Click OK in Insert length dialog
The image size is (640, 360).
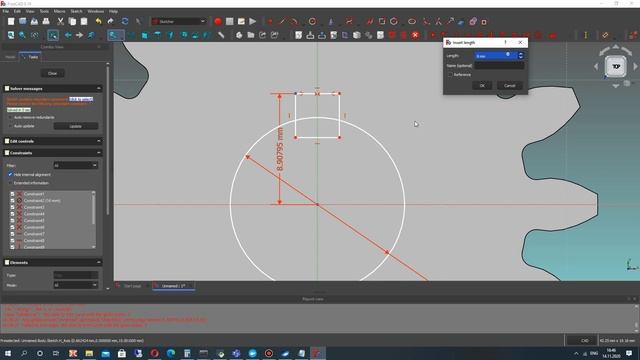pyautogui.click(x=482, y=86)
